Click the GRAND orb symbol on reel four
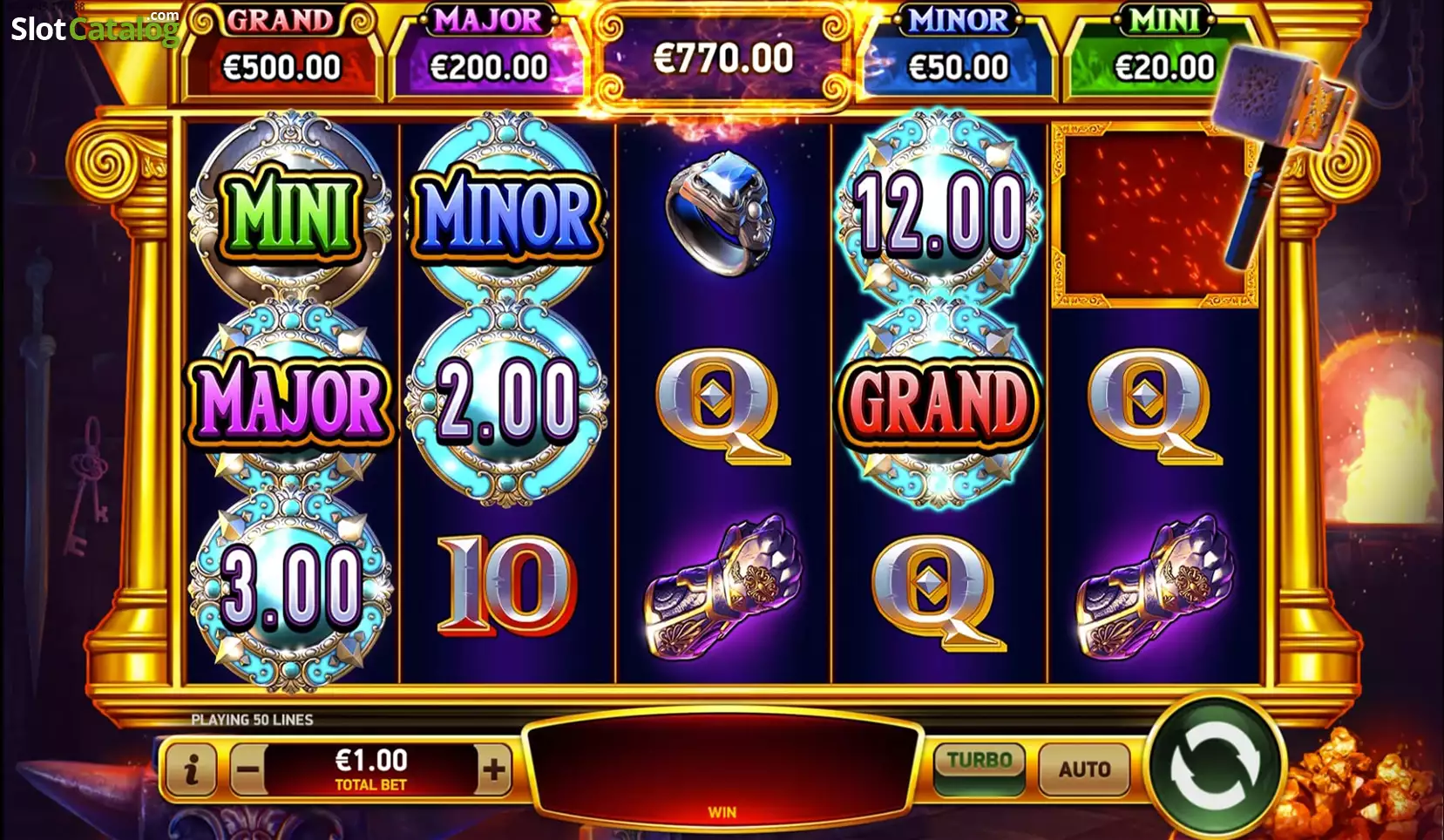Image resolution: width=1444 pixels, height=840 pixels. [938, 402]
